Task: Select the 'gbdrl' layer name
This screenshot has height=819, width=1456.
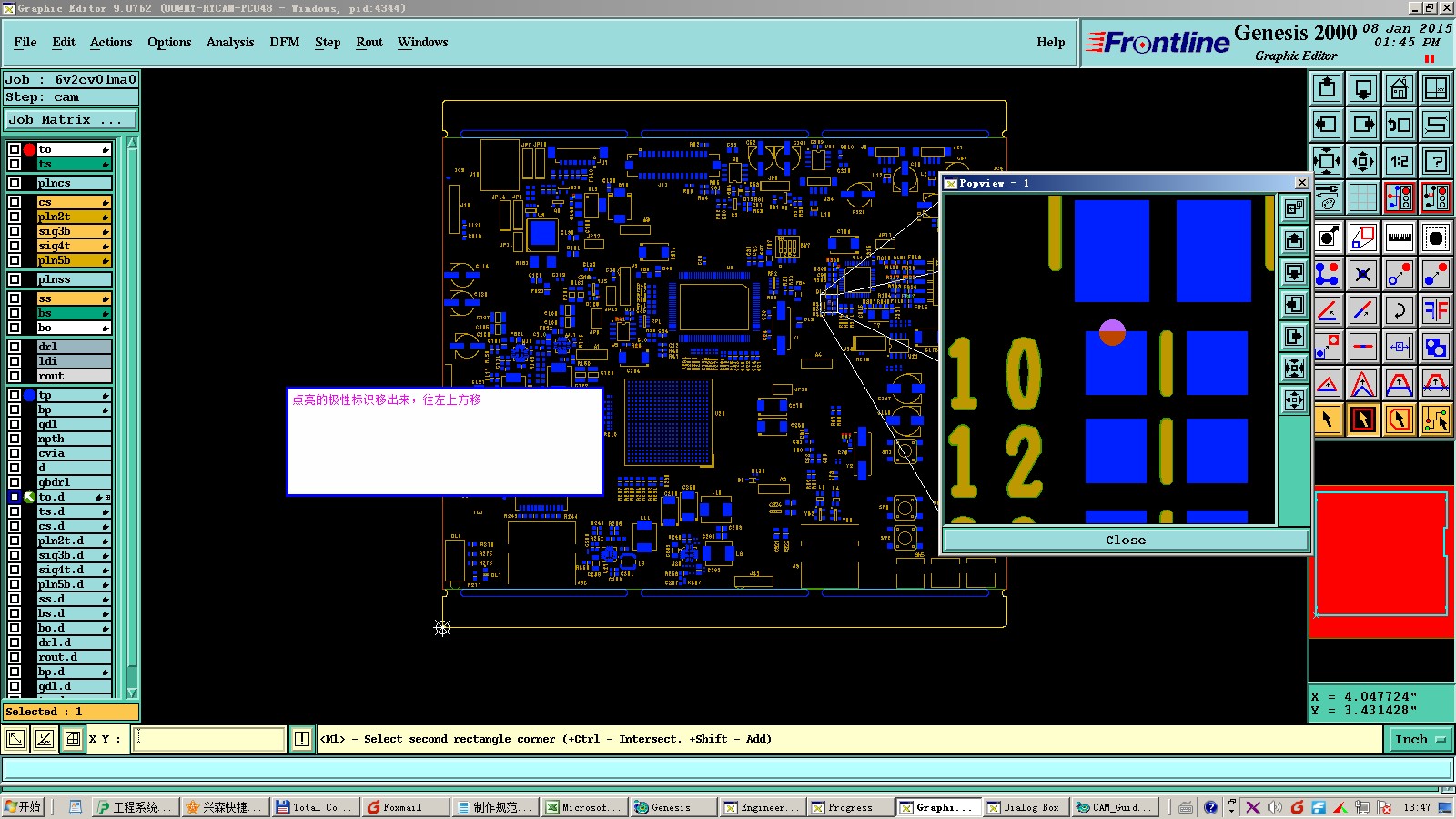Action: [74, 482]
